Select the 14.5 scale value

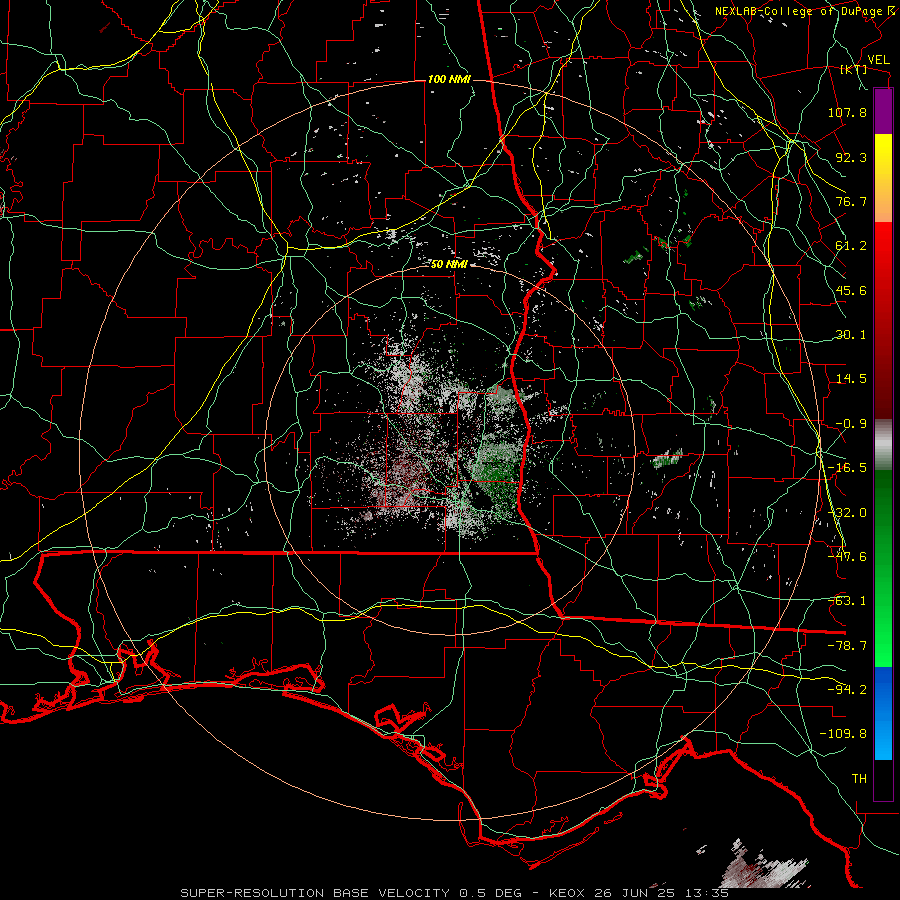[x=851, y=379]
